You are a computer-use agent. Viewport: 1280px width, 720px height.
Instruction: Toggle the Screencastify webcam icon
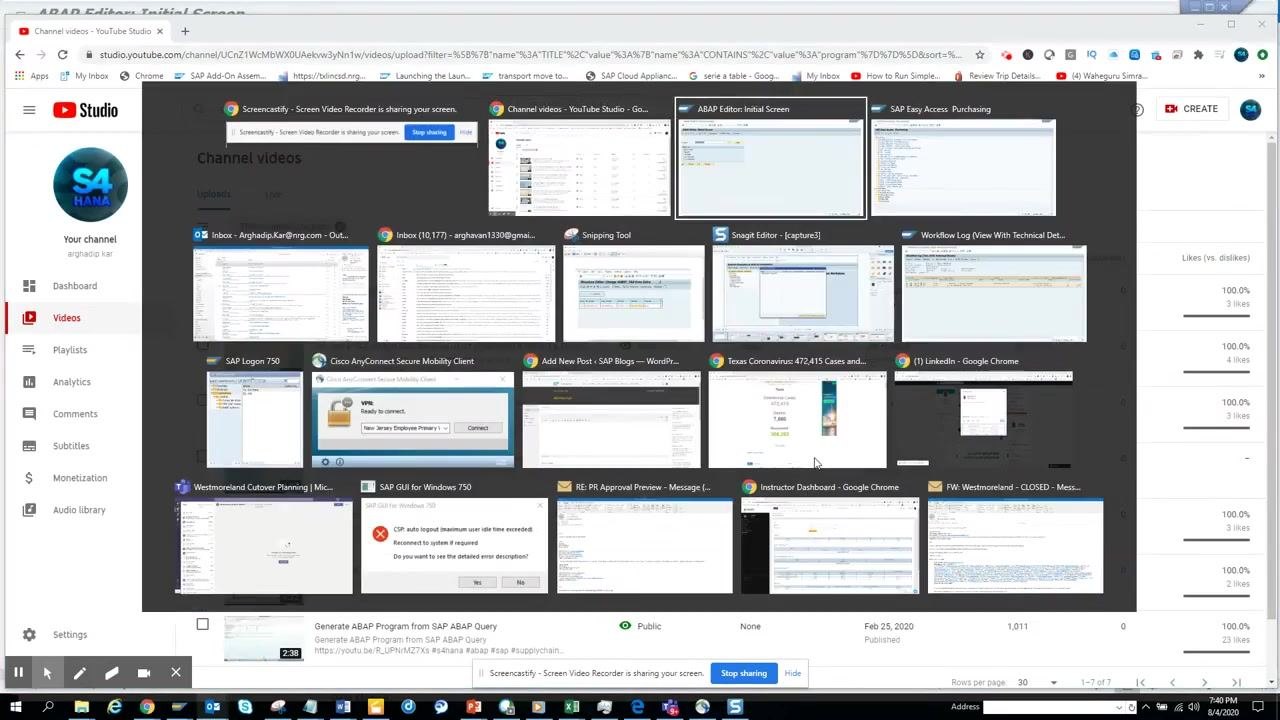point(143,673)
